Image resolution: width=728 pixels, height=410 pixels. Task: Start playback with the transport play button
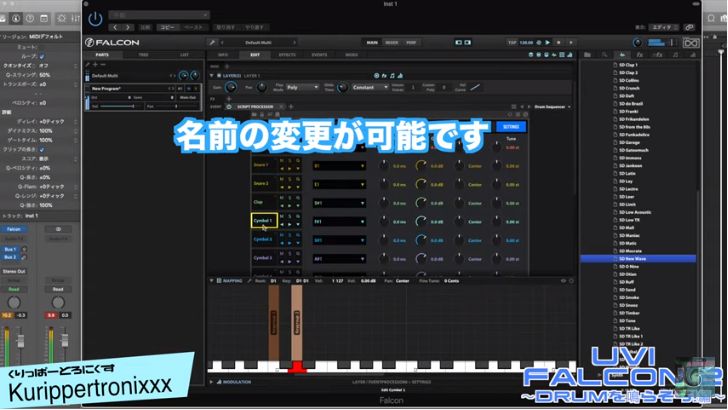pyautogui.click(x=547, y=43)
